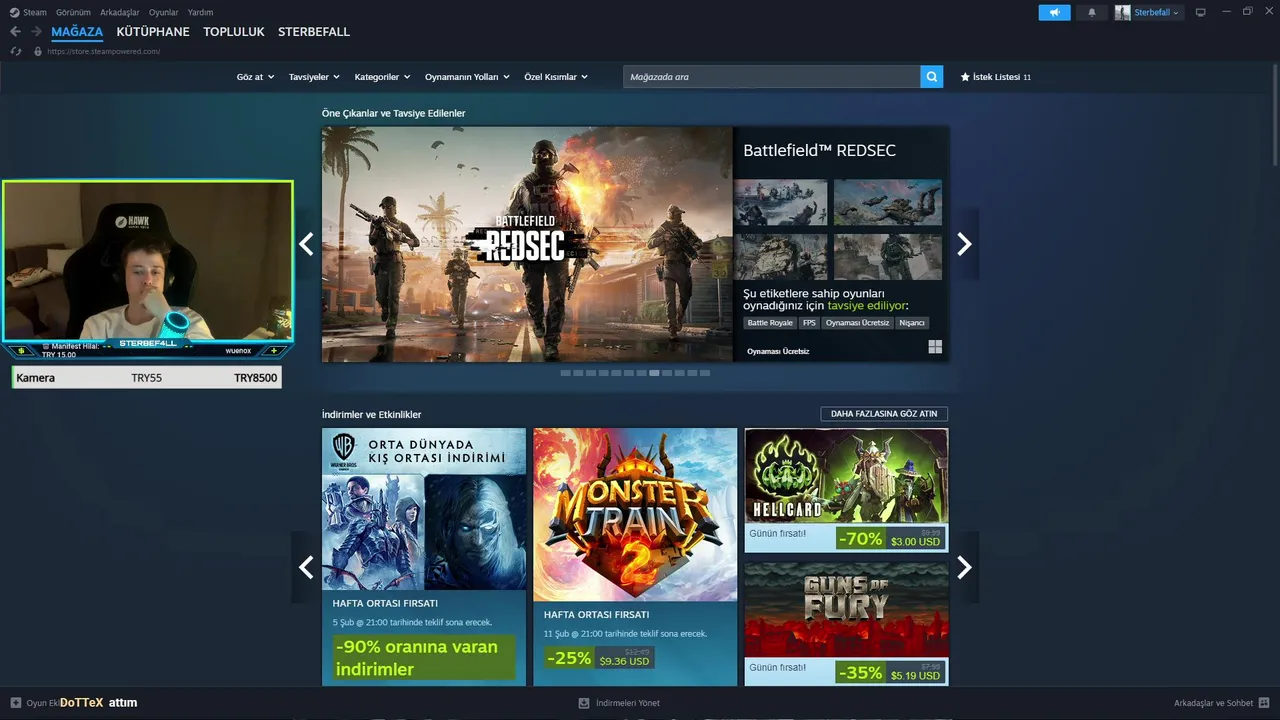Open the Orta Dünyada Kış Ortası İndirimi card
Screen dimensions: 1280x720
point(424,557)
